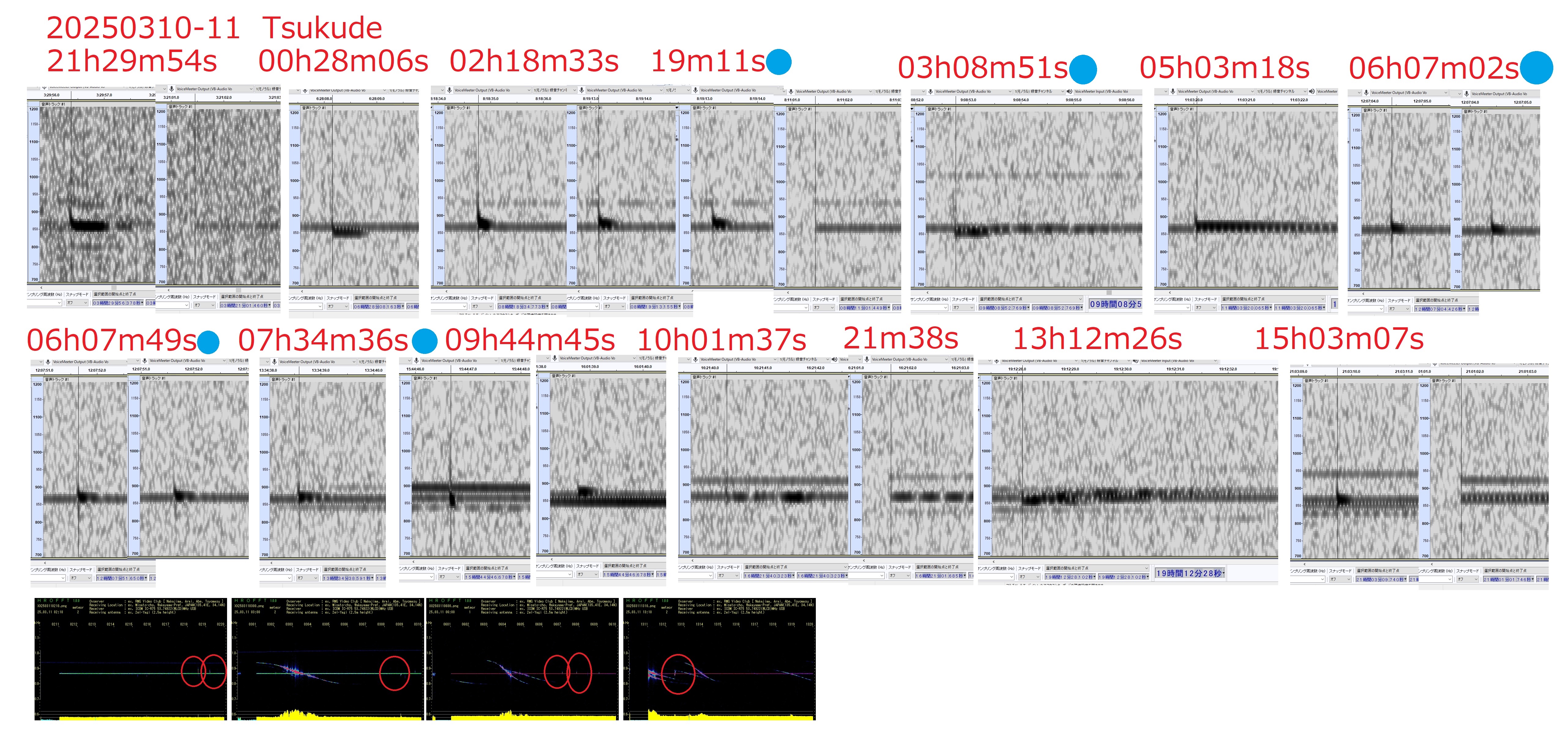Click the 19:12:30.0 mark on the time ruler
1568x750 pixels.
[1123, 369]
